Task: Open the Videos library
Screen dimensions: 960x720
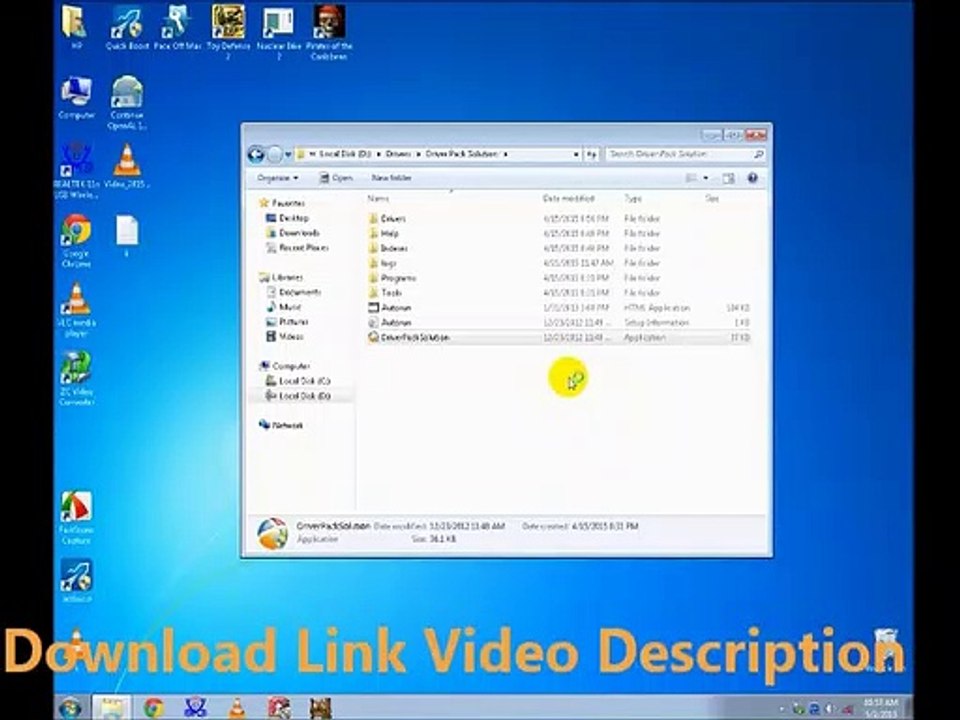Action: [x=291, y=337]
